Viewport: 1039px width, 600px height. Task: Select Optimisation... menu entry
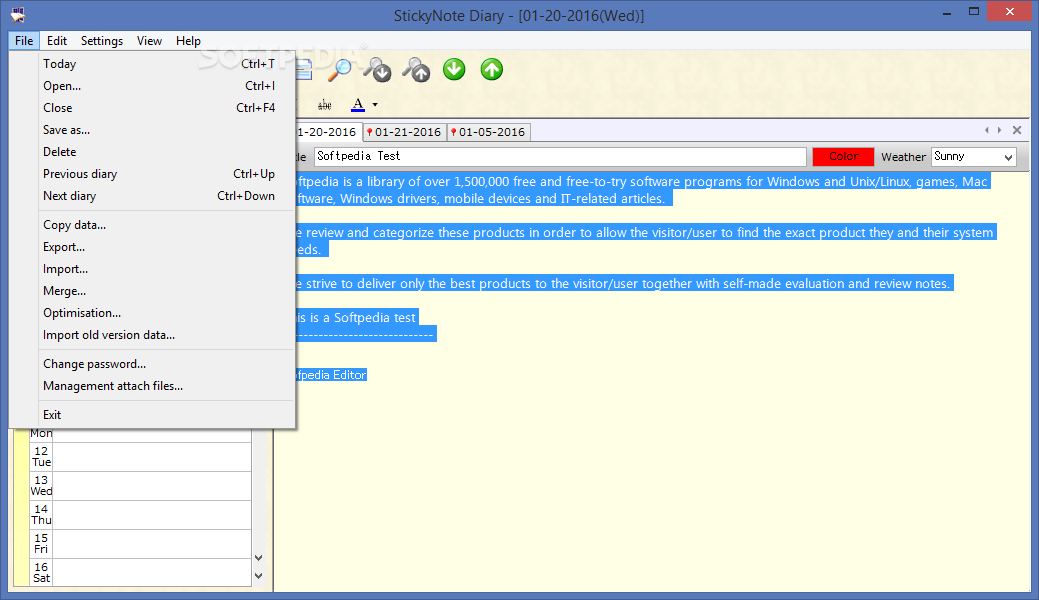[x=159, y=313]
